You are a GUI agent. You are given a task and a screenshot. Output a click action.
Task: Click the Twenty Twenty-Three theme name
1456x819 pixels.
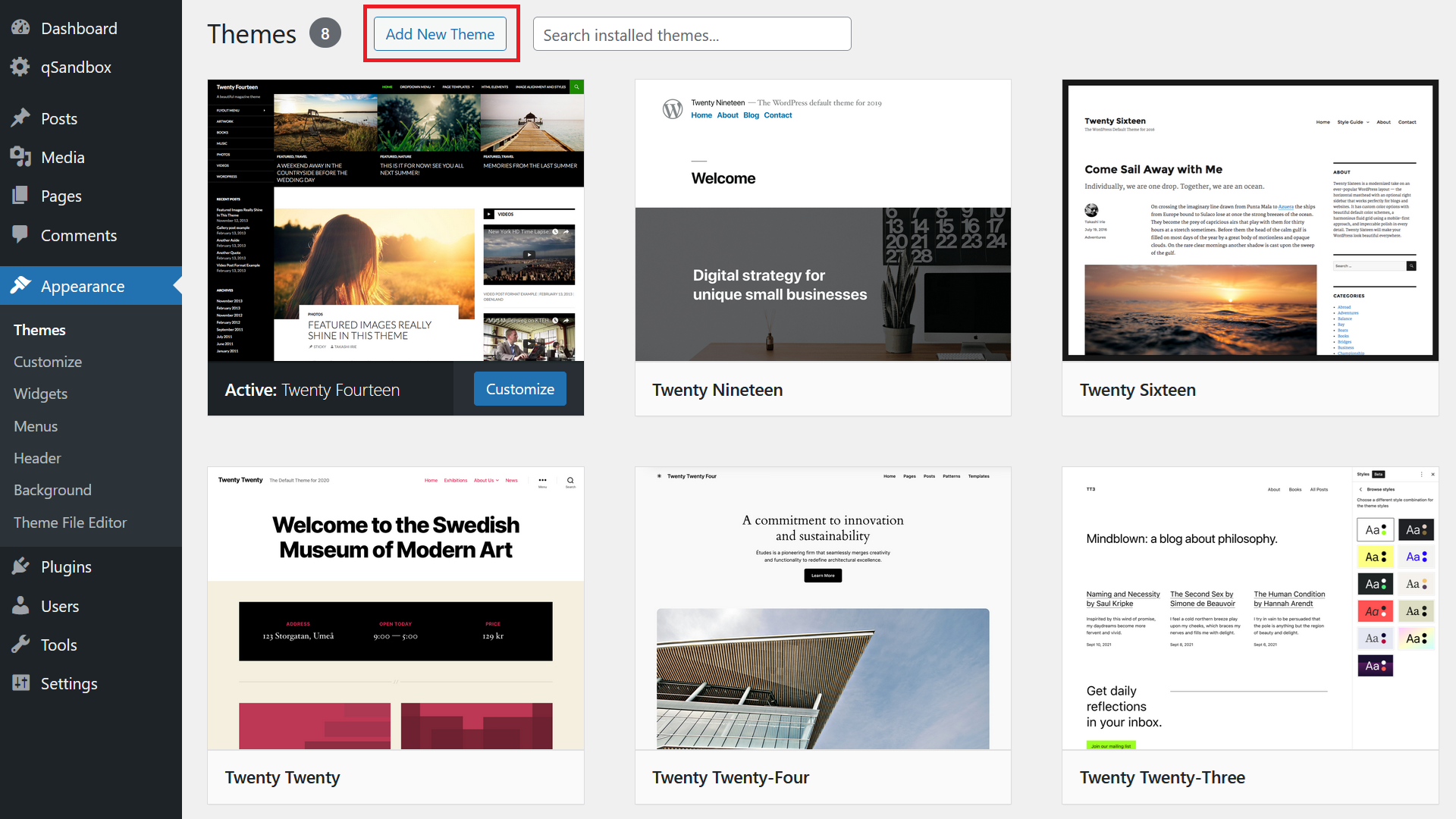click(x=1163, y=777)
